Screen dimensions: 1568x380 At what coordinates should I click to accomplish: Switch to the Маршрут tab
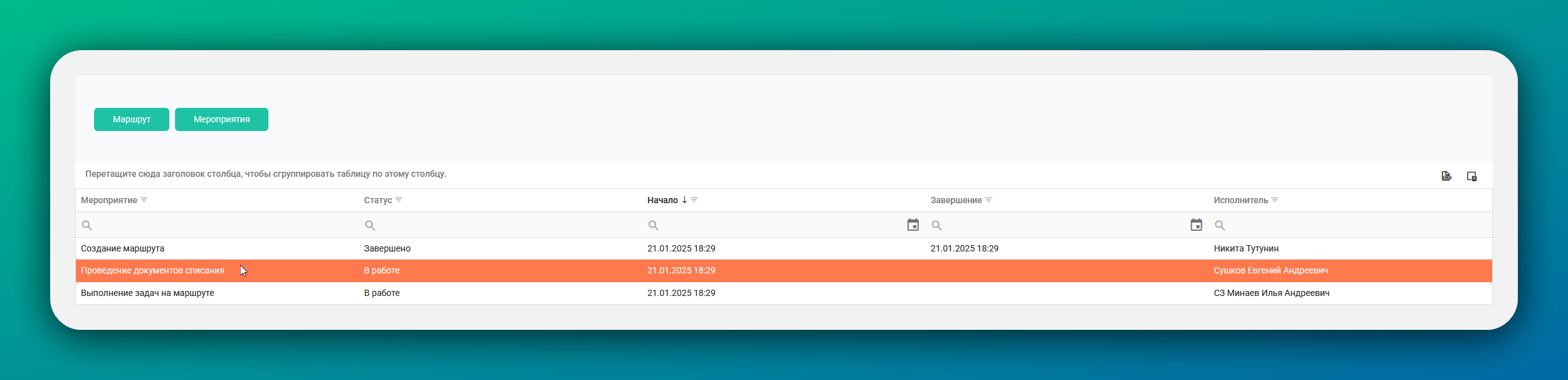coord(132,119)
